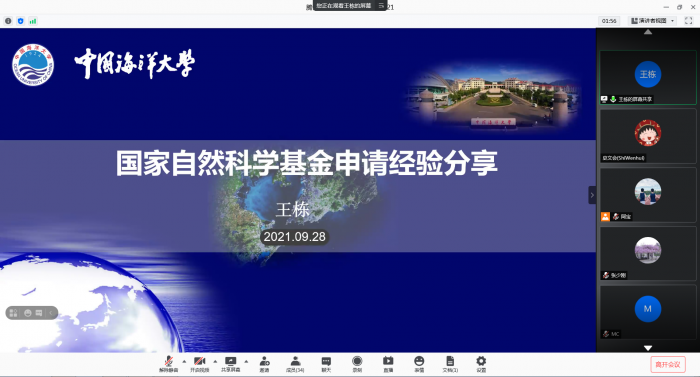The width and height of the screenshot is (700, 377).
Task: Open the chat panel
Action: point(326,364)
